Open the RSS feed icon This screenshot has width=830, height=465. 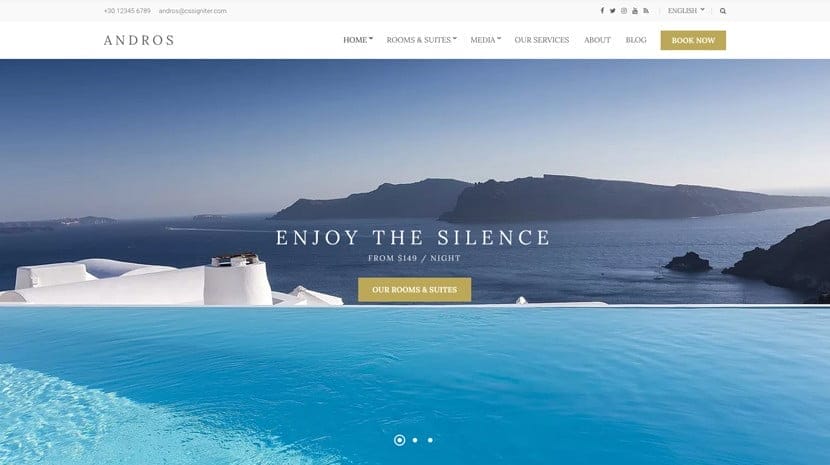click(x=646, y=11)
